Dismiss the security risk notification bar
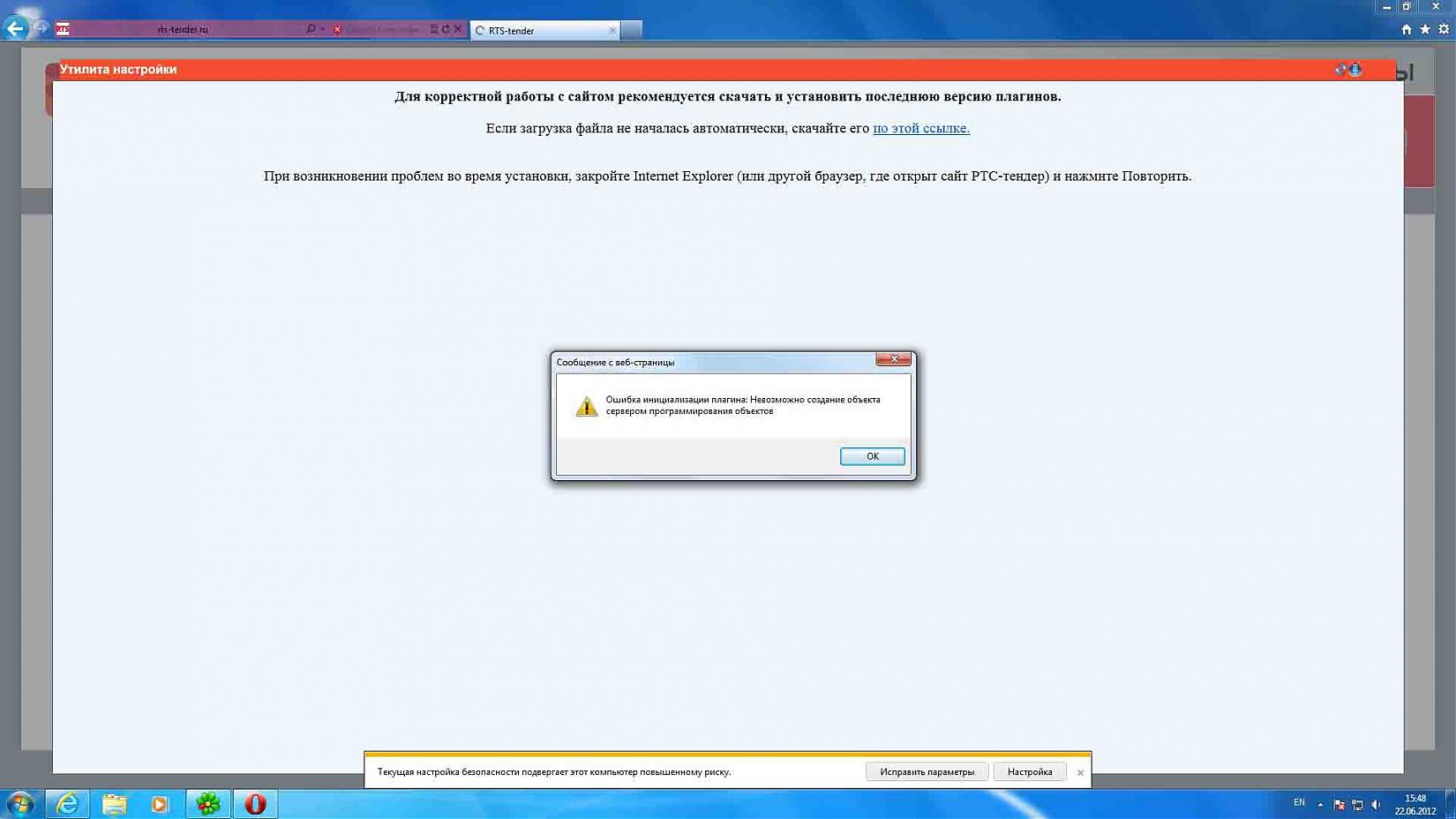 point(1080,772)
